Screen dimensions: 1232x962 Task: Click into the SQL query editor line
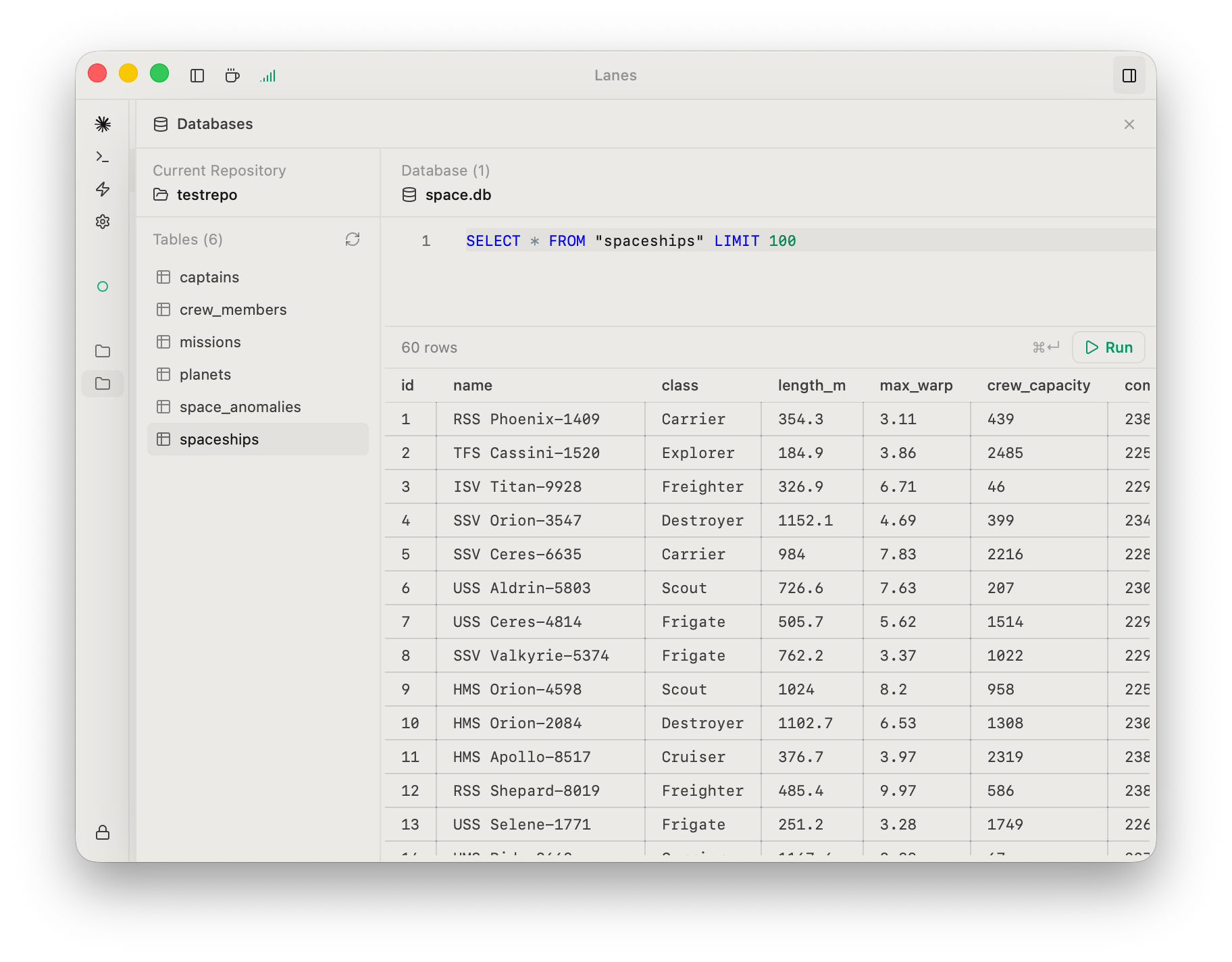(811, 240)
